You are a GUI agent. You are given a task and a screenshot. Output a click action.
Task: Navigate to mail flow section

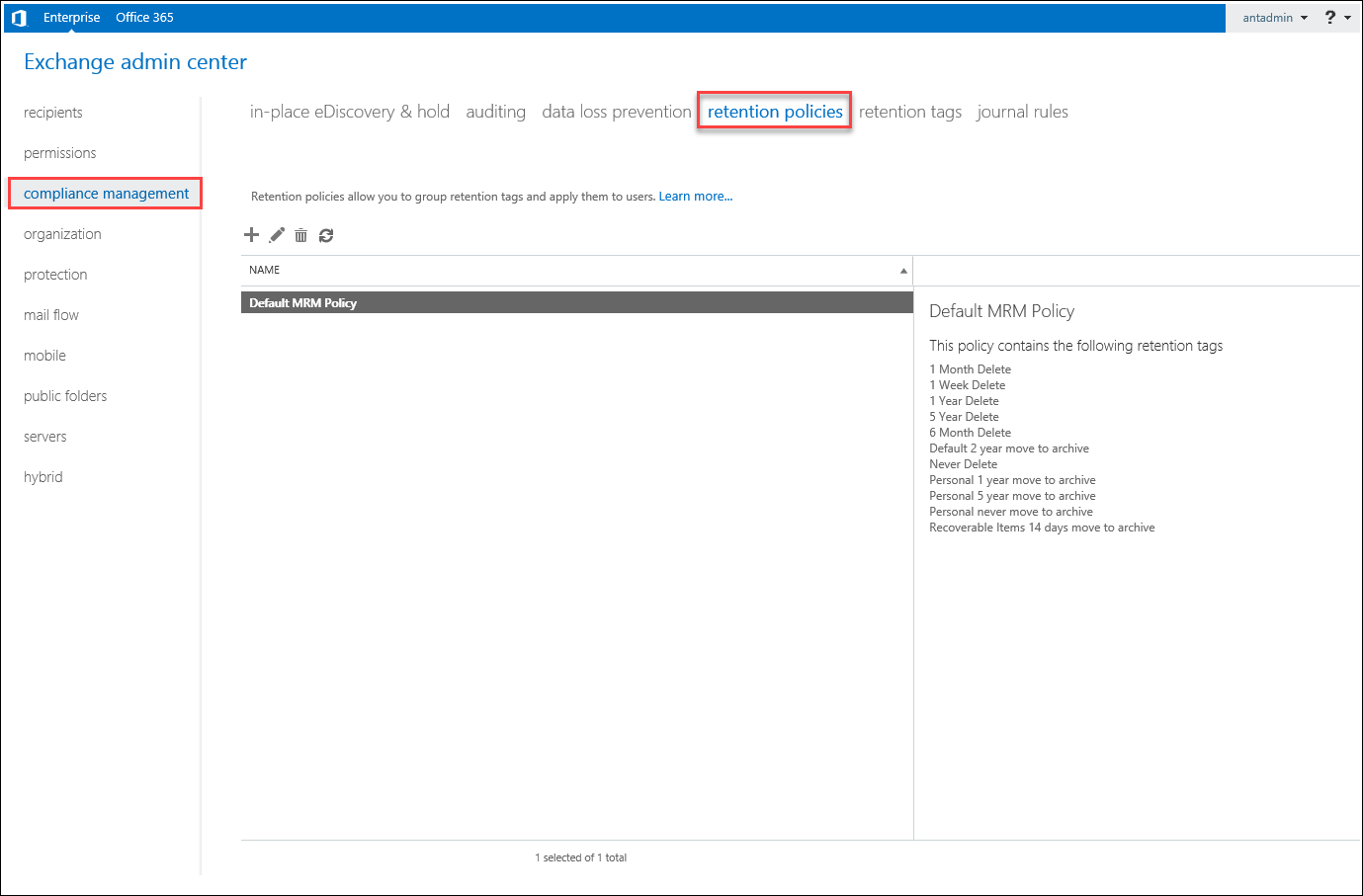pos(51,315)
